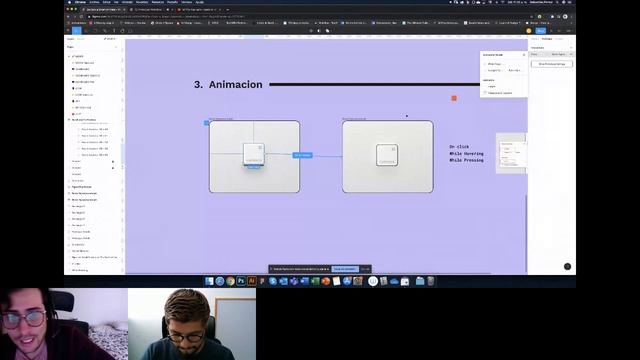Select the 'On click' text on canvas

459,147
